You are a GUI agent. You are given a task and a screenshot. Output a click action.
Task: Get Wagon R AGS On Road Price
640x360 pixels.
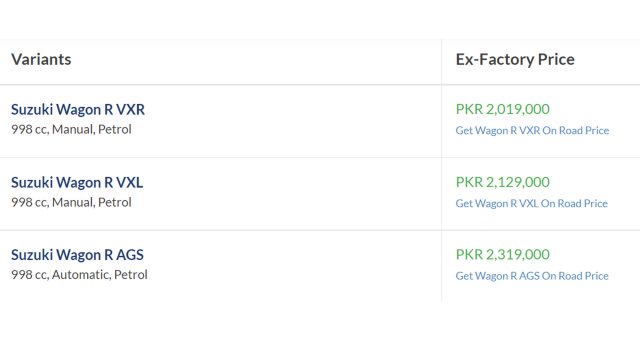pos(532,276)
